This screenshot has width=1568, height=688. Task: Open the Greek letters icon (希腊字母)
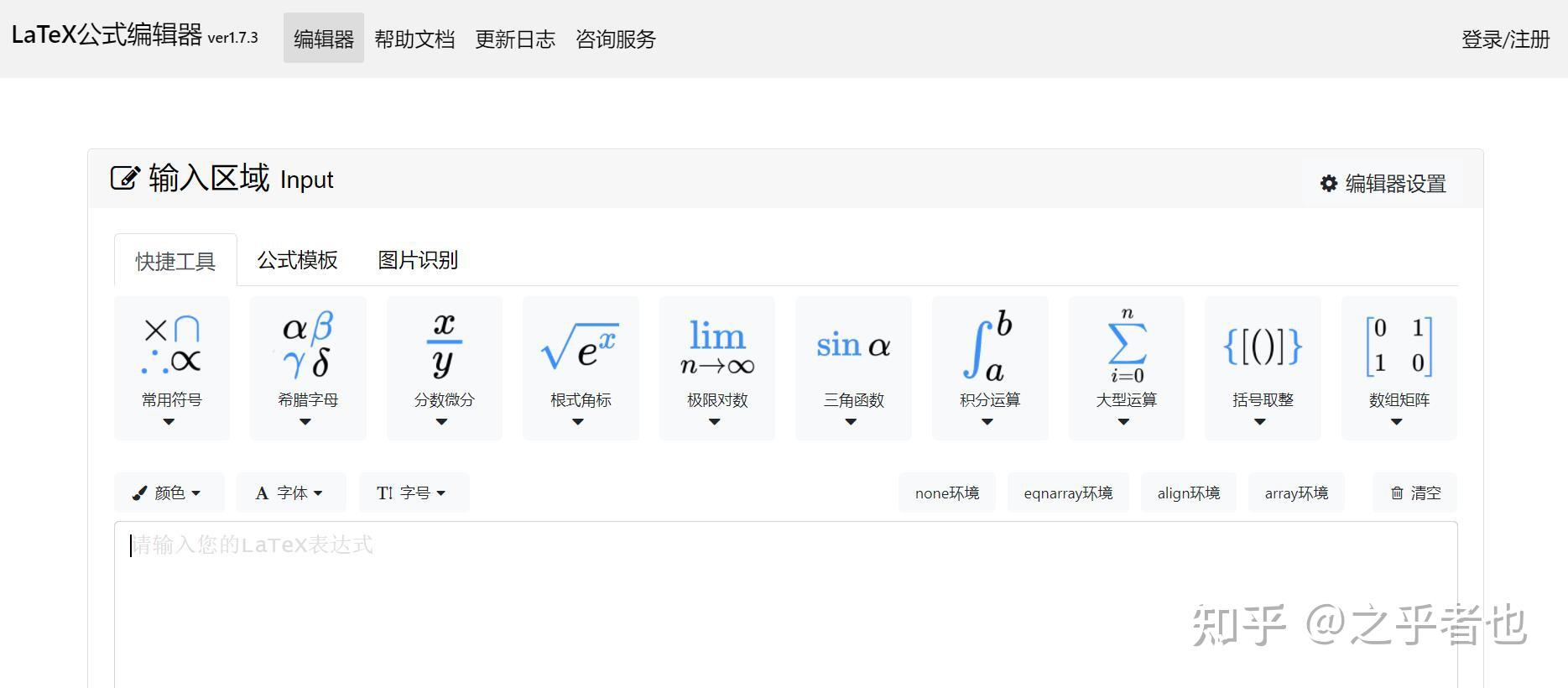pos(308,345)
